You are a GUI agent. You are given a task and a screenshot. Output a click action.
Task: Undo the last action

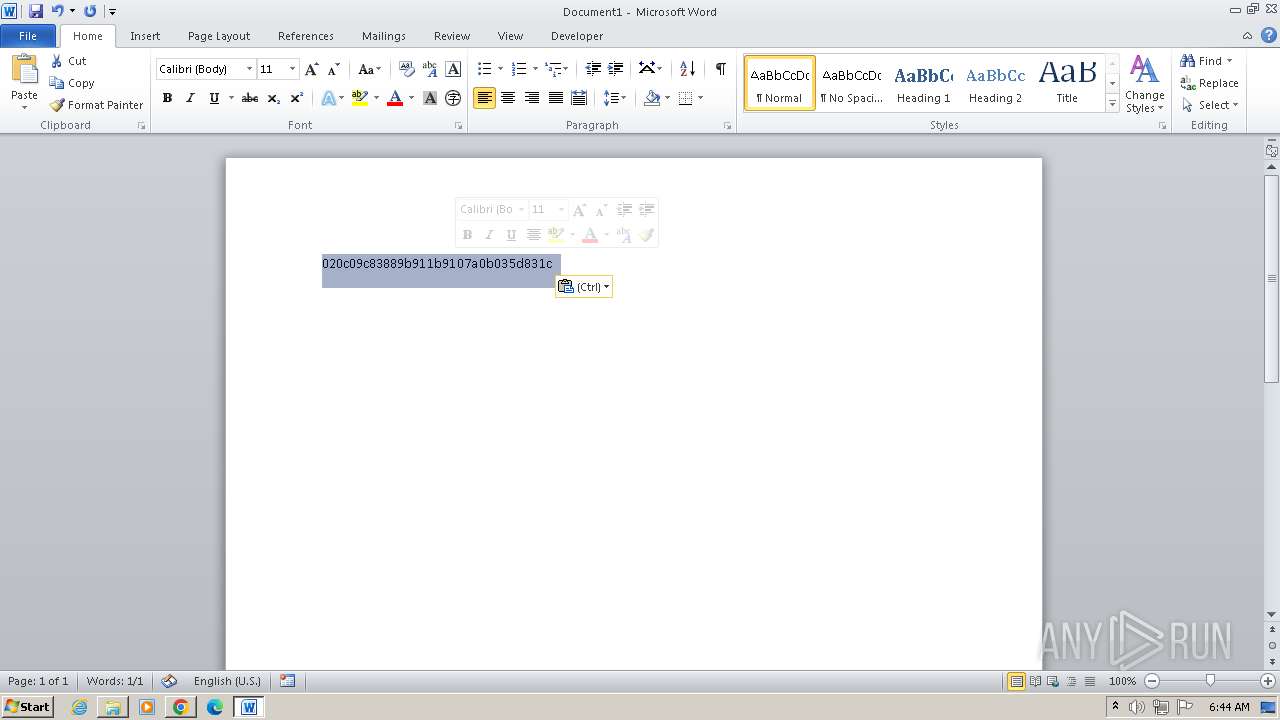pyautogui.click(x=57, y=11)
